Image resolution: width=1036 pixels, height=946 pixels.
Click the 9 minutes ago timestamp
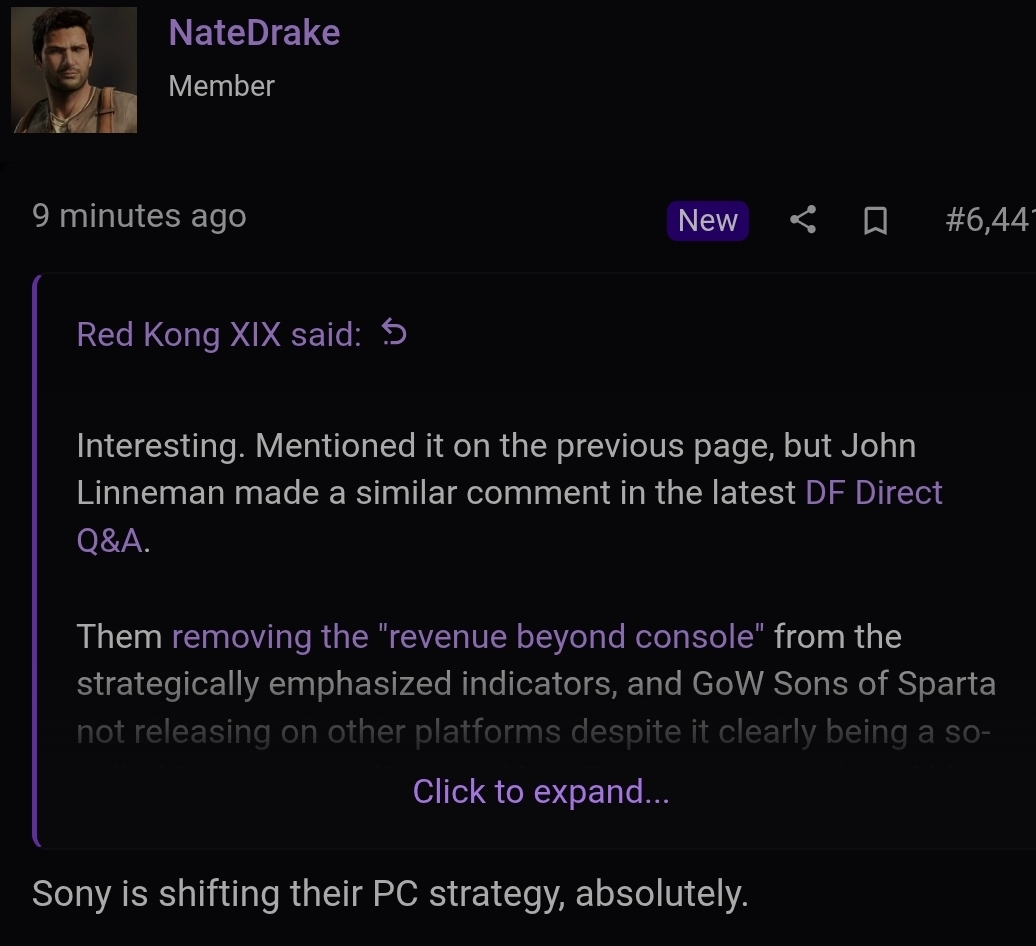click(139, 216)
